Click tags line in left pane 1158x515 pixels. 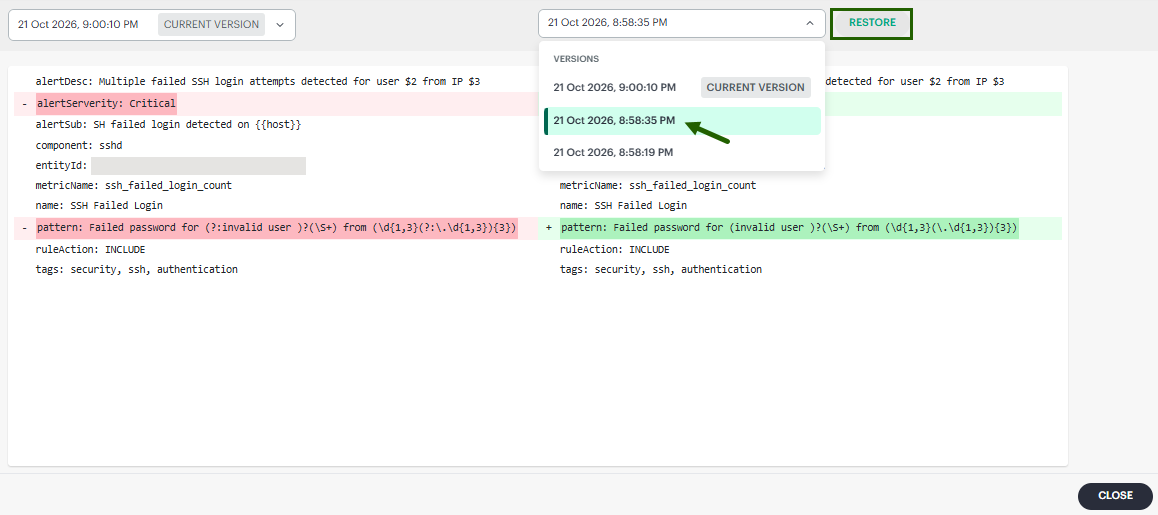pyautogui.click(x=137, y=270)
